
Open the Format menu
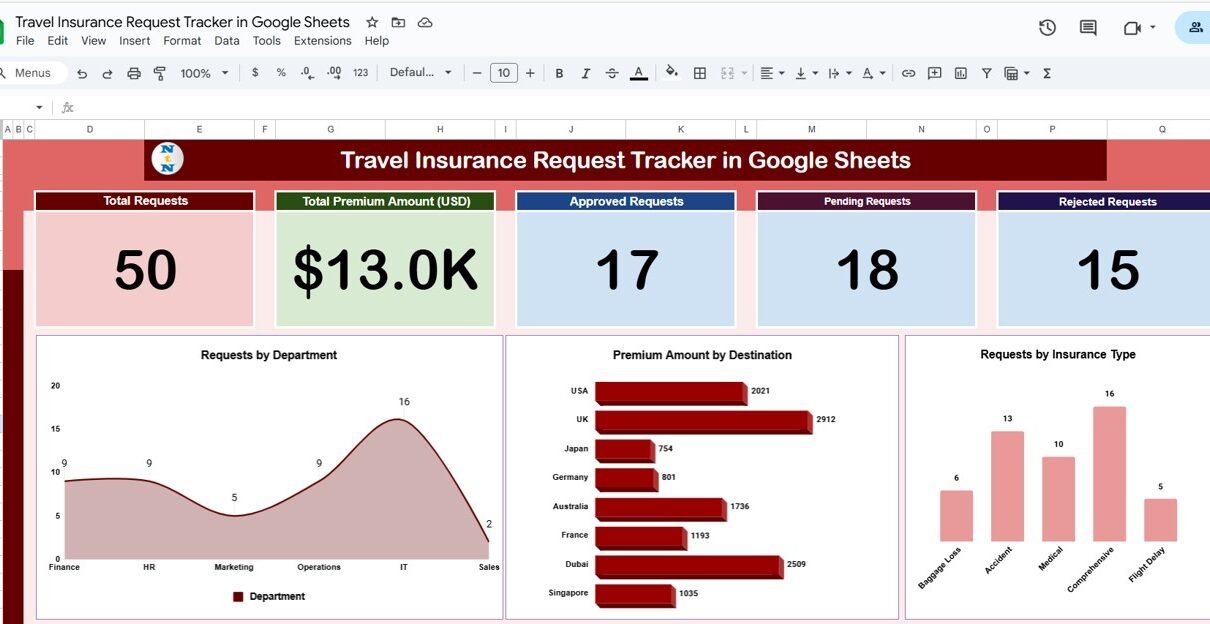(182, 41)
